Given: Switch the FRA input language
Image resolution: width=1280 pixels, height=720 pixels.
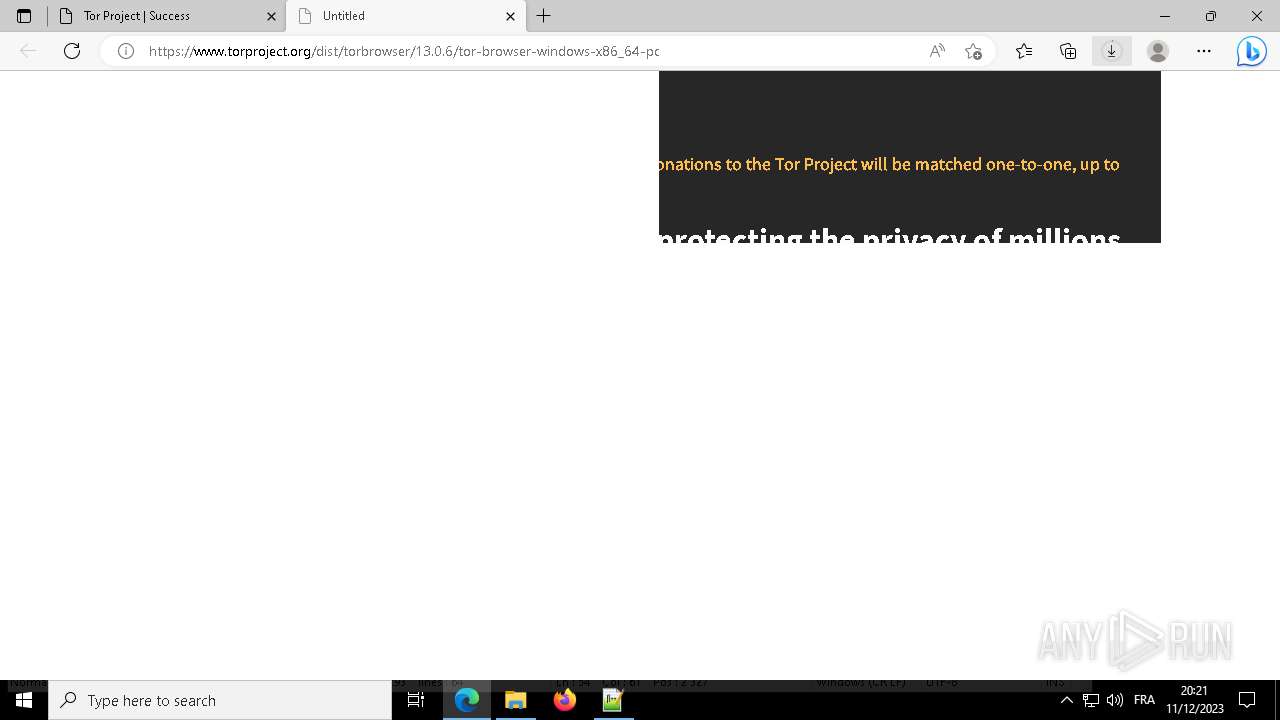Looking at the screenshot, I should [x=1144, y=700].
